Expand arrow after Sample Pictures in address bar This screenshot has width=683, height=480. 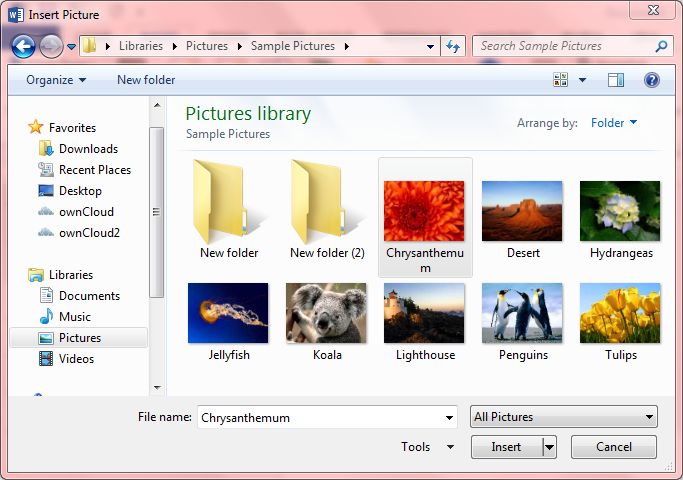(347, 46)
